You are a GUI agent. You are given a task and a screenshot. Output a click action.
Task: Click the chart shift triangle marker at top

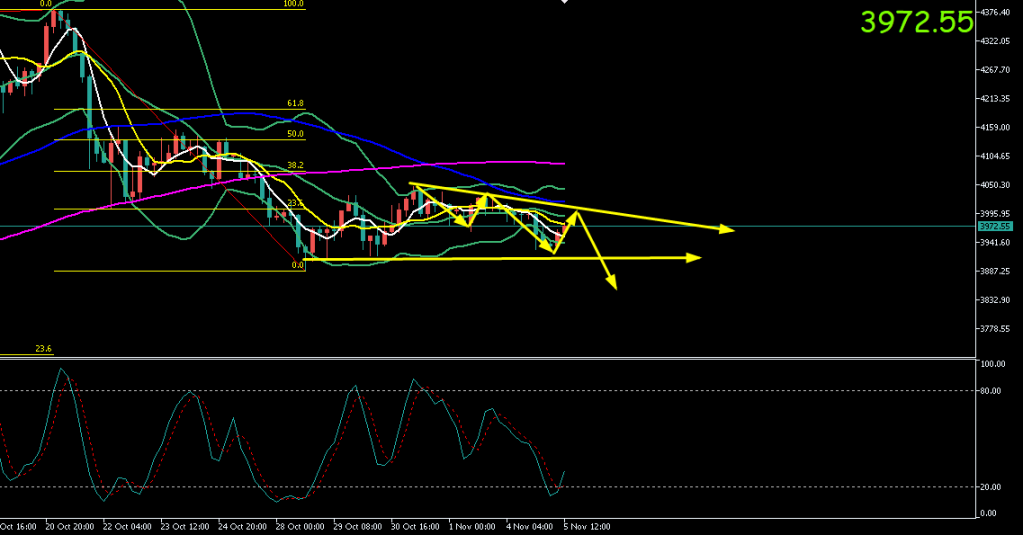(564, 3)
